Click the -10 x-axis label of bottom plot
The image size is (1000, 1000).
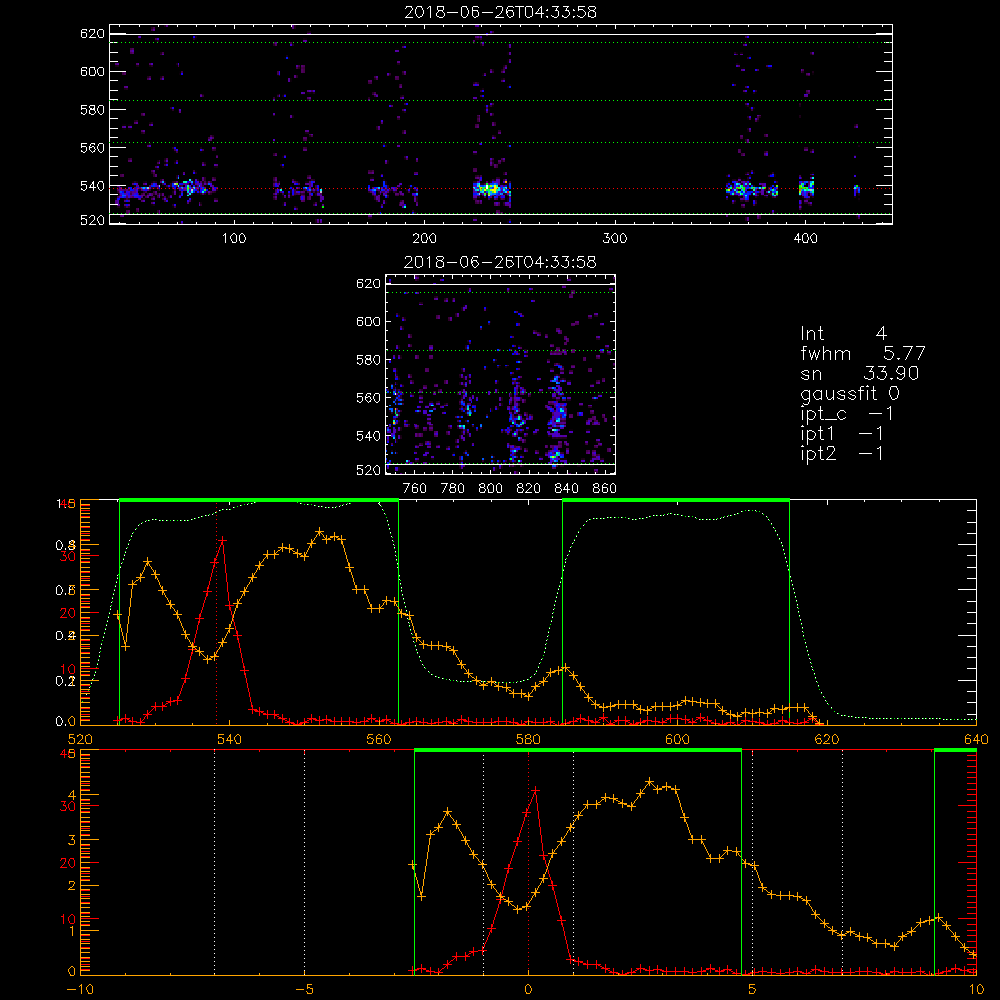[x=80, y=990]
